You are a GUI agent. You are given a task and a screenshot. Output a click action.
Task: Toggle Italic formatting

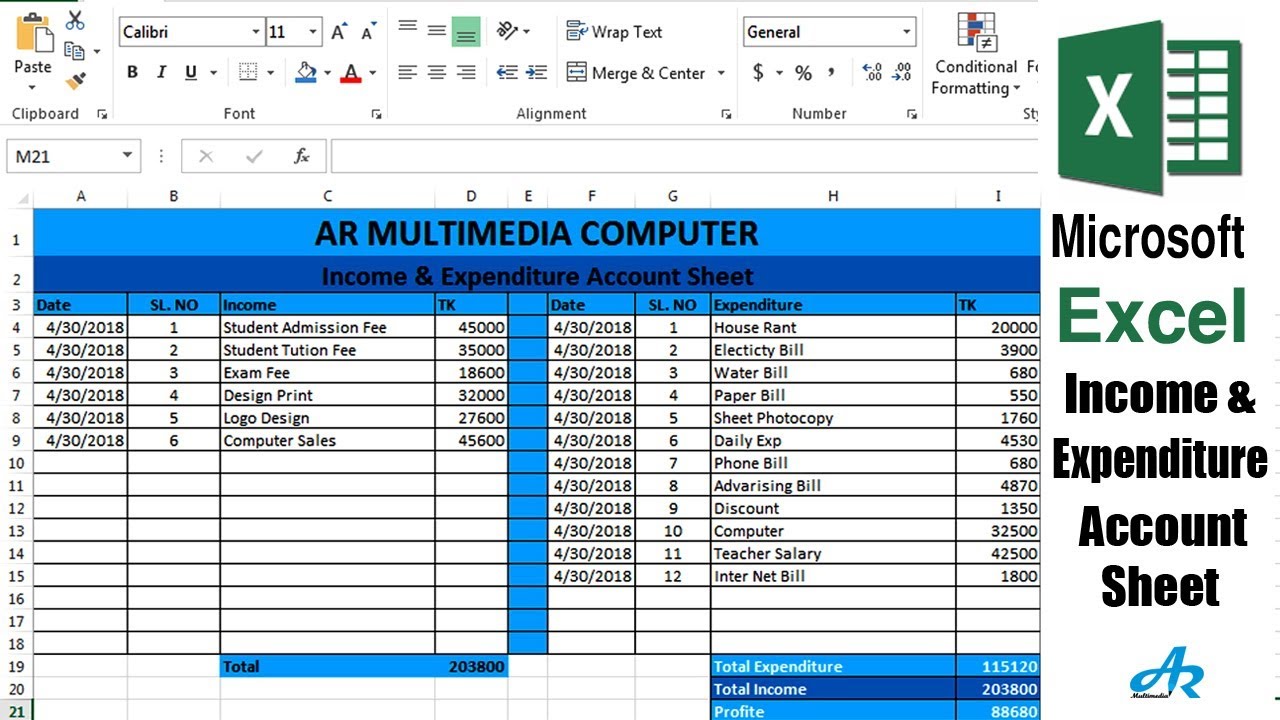pos(161,72)
